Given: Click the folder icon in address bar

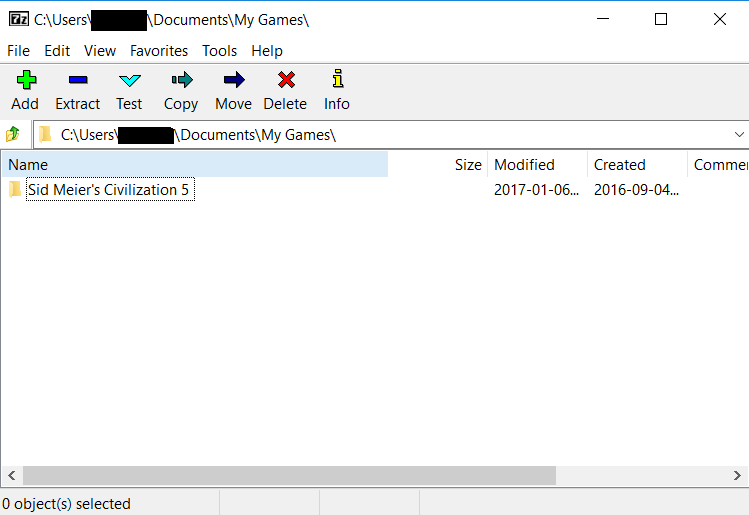Looking at the screenshot, I should coord(45,134).
